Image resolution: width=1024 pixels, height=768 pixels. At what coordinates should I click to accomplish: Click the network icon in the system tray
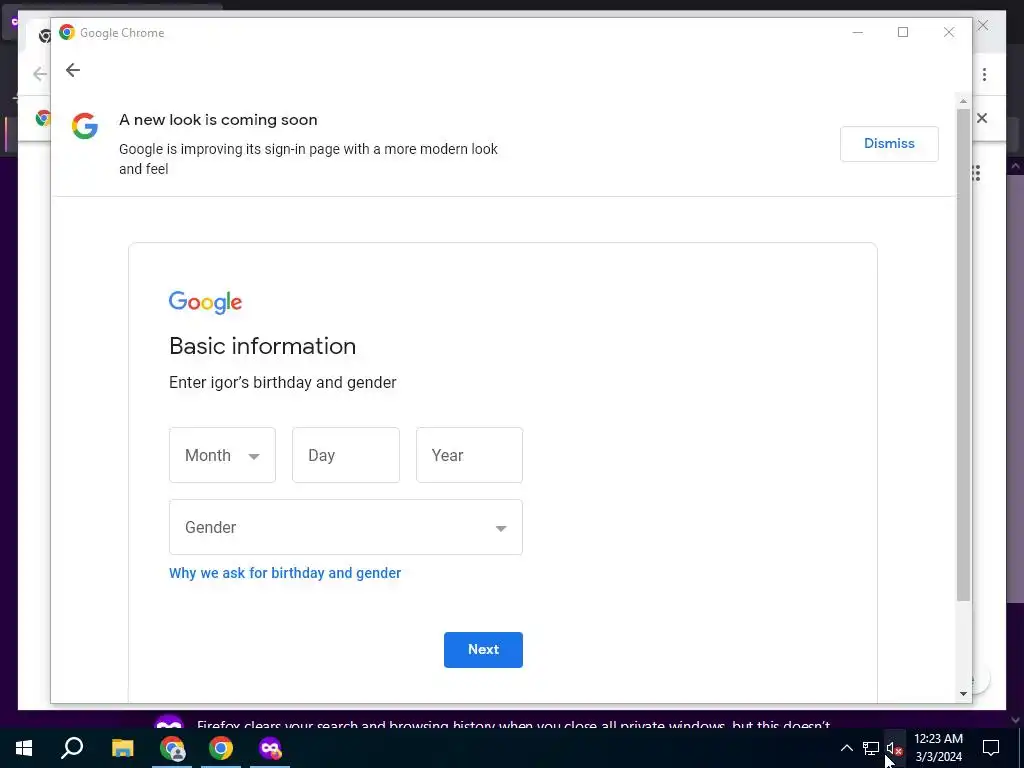pos(871,748)
